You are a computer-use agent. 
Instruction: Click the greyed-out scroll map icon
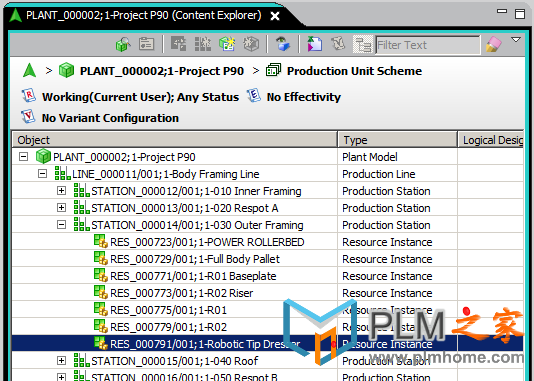pos(339,44)
